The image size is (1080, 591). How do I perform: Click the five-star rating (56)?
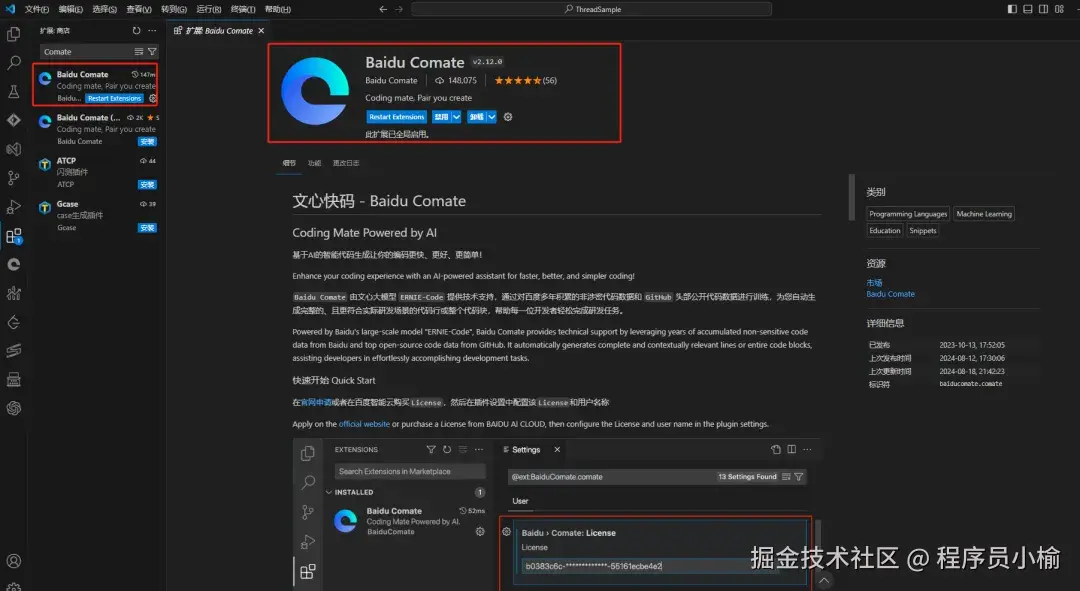[526, 81]
